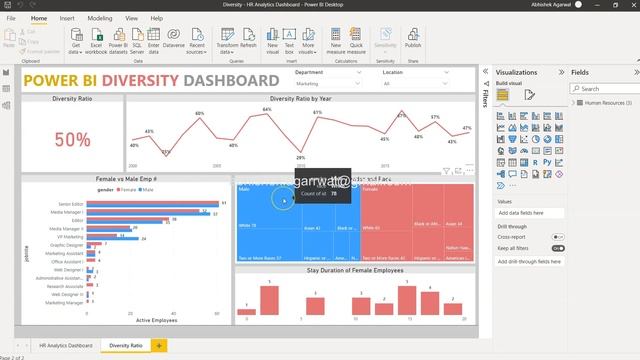
Task: Switch to the Modeling ribbon tab
Action: coord(100,18)
